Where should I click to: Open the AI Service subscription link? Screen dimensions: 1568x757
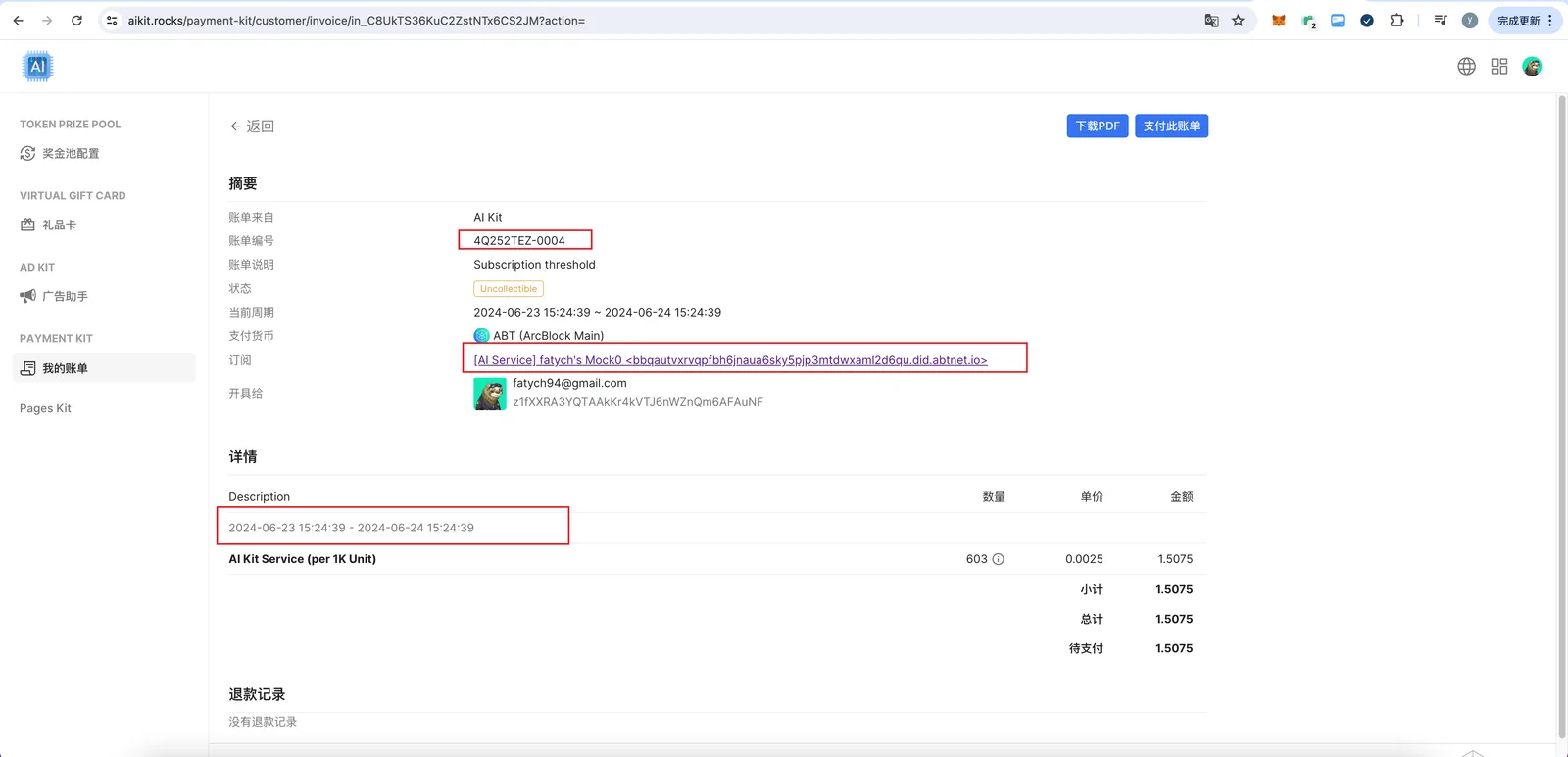click(730, 360)
